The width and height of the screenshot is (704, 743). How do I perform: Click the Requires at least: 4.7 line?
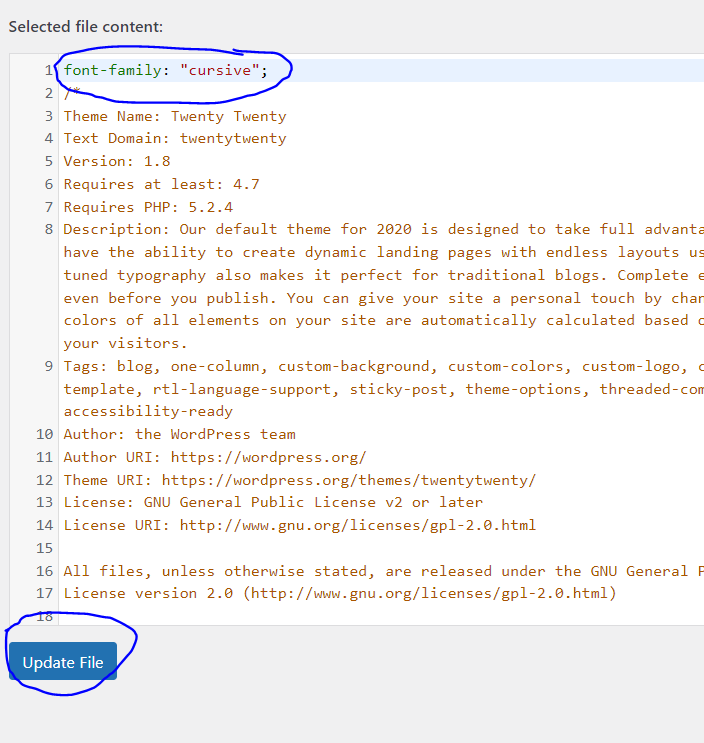click(161, 184)
